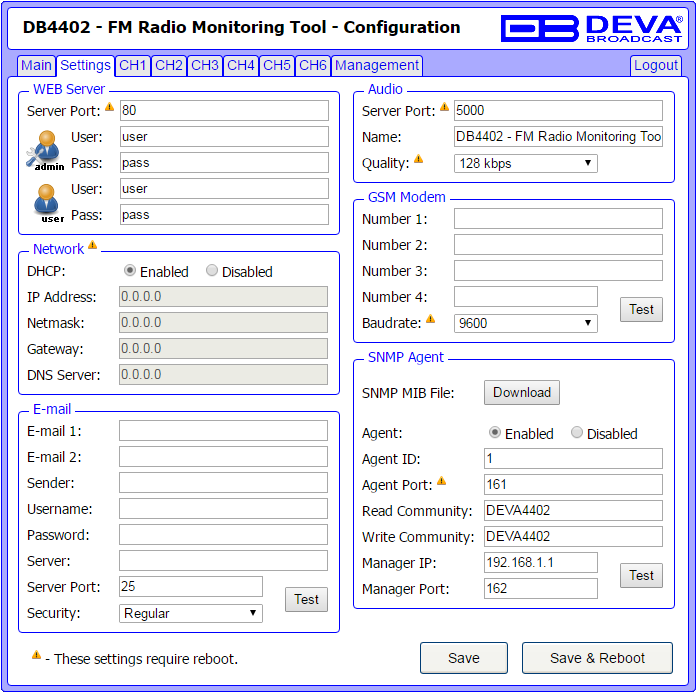The width and height of the screenshot is (697, 693).
Task: Open the E-mail Security dropdown
Action: [x=191, y=613]
